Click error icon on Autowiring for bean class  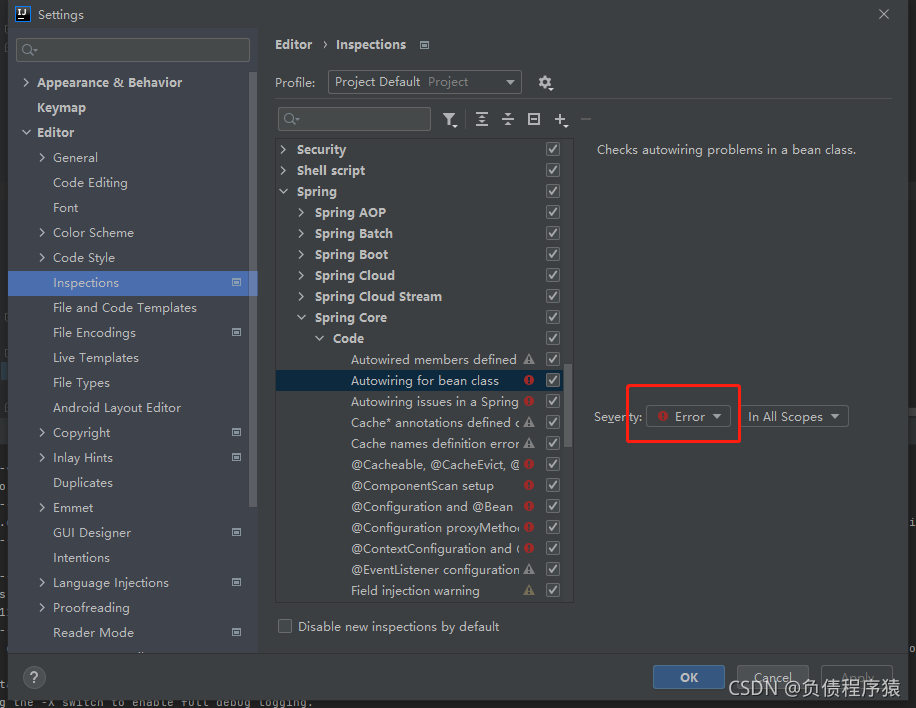pos(529,380)
